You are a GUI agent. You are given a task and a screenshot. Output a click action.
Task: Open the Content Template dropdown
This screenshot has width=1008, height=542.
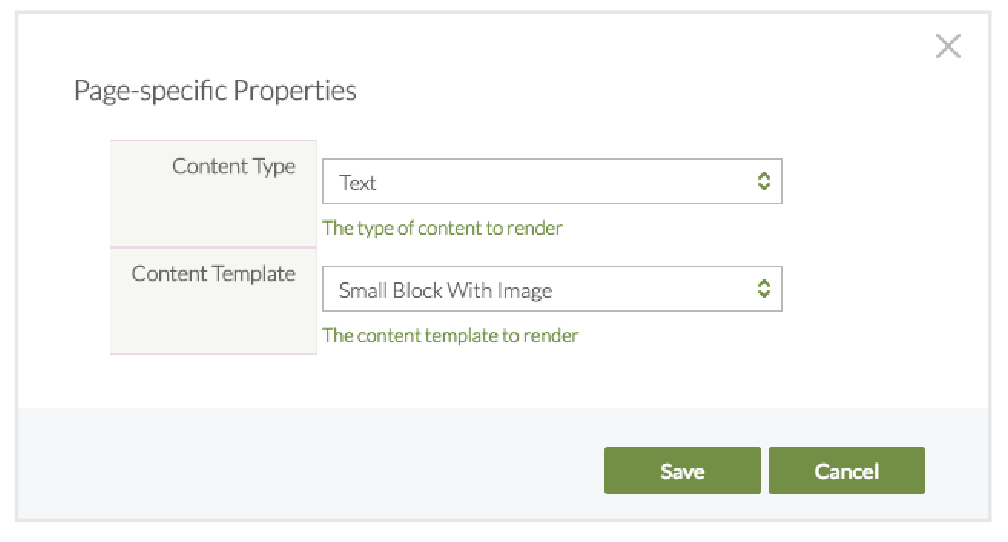click(x=540, y=290)
